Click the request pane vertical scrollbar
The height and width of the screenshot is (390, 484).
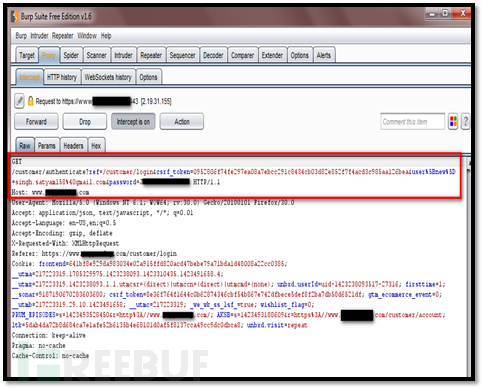pos(469,267)
